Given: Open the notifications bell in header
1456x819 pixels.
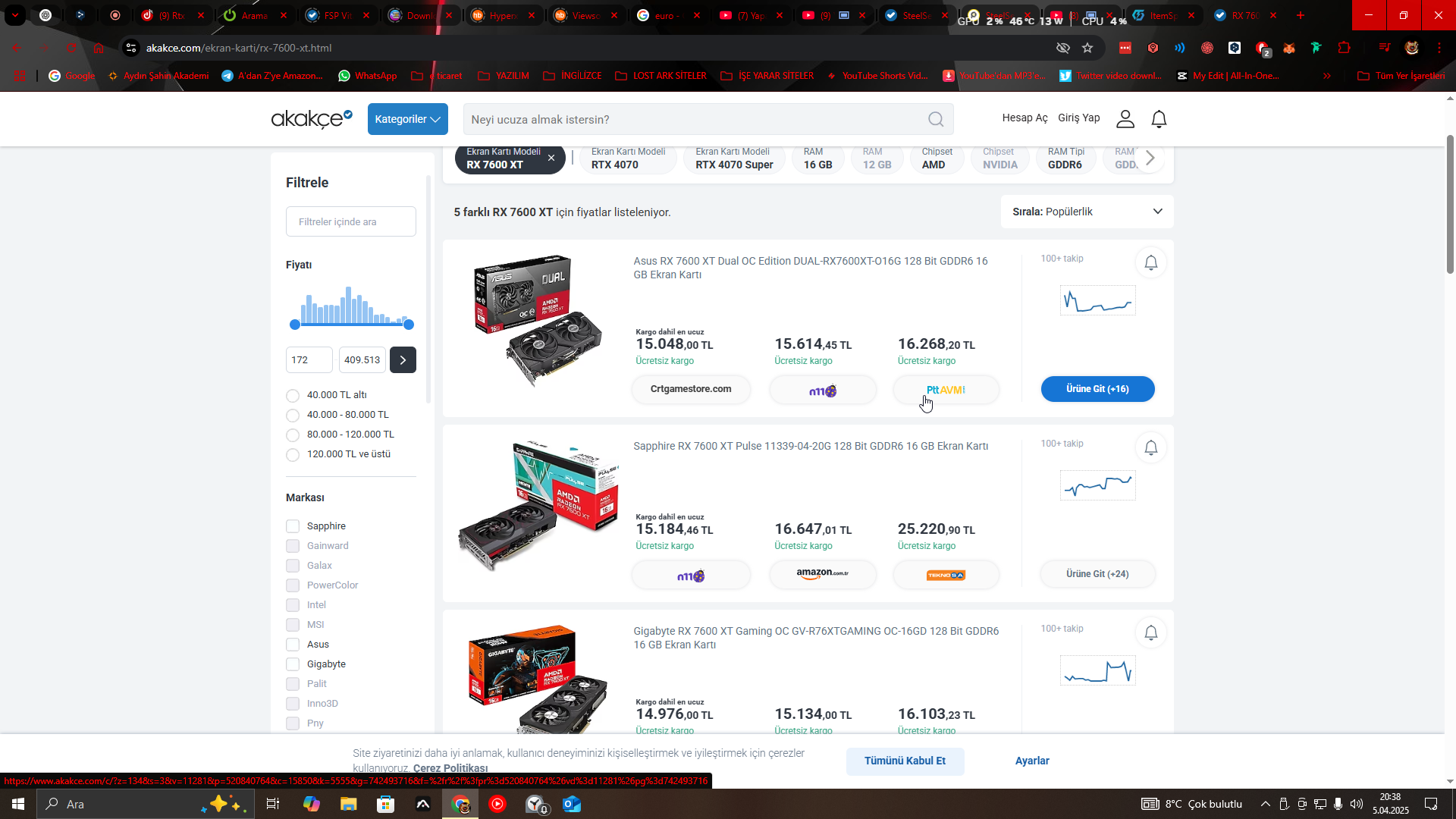Looking at the screenshot, I should coord(1159,119).
